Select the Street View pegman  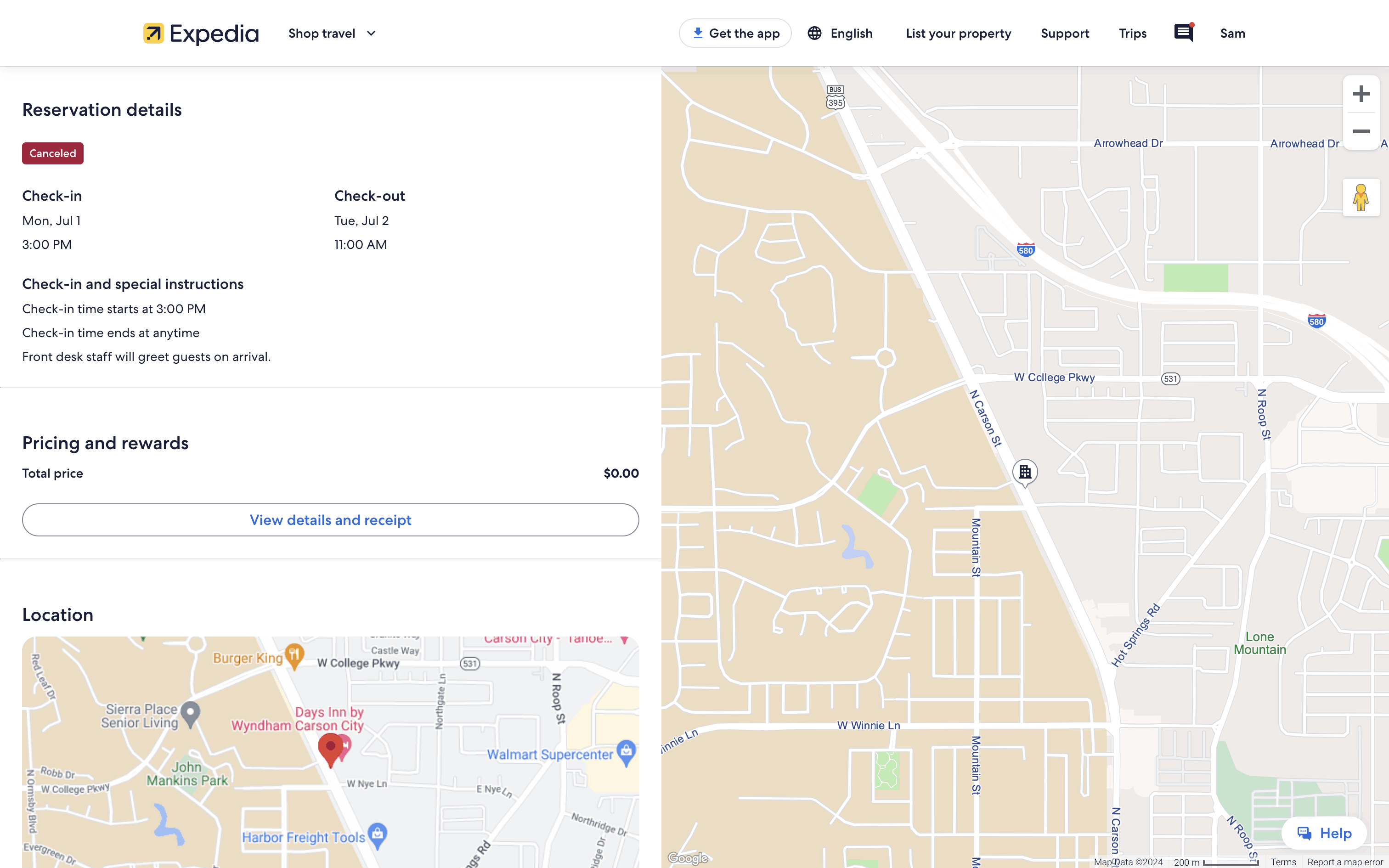tap(1361, 197)
